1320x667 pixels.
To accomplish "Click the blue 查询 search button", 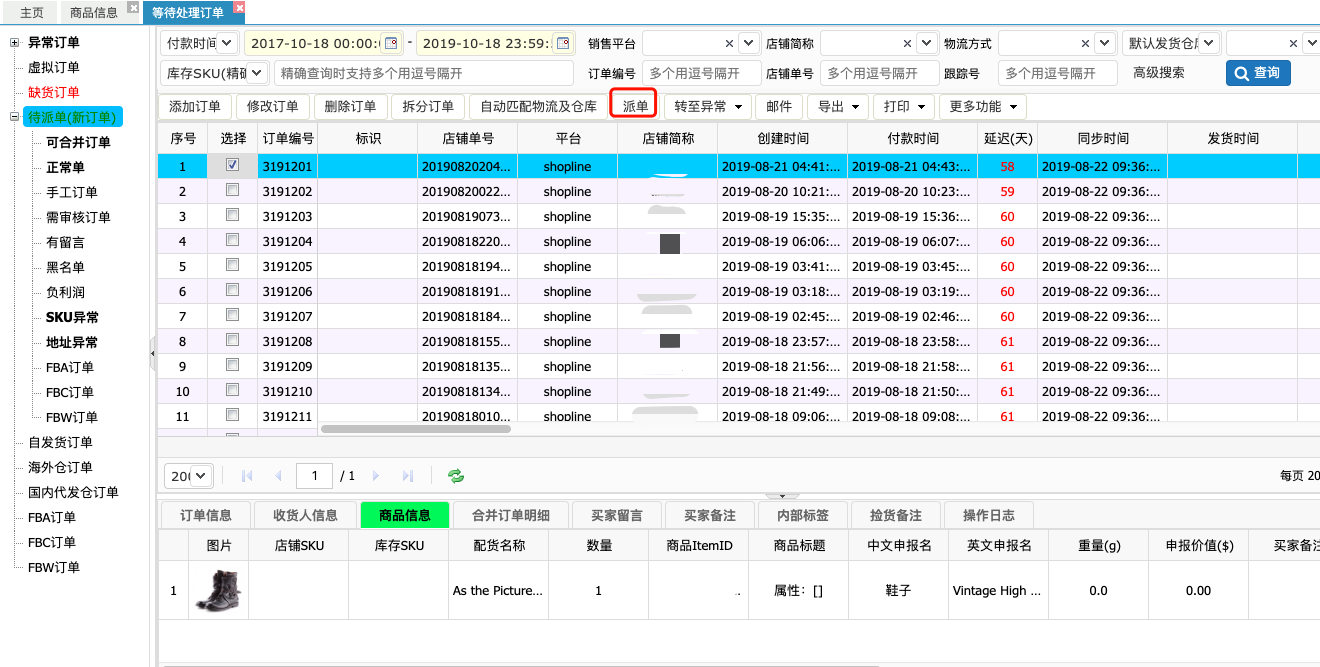I will pyautogui.click(x=1258, y=73).
